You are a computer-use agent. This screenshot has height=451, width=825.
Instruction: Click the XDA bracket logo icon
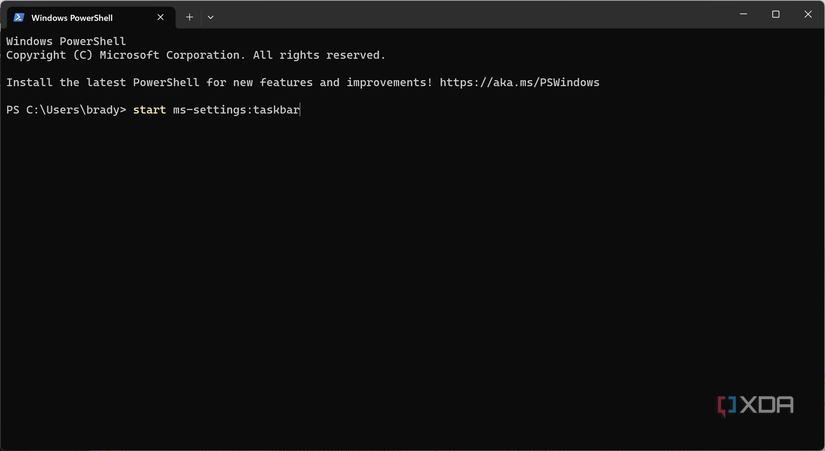(726, 405)
